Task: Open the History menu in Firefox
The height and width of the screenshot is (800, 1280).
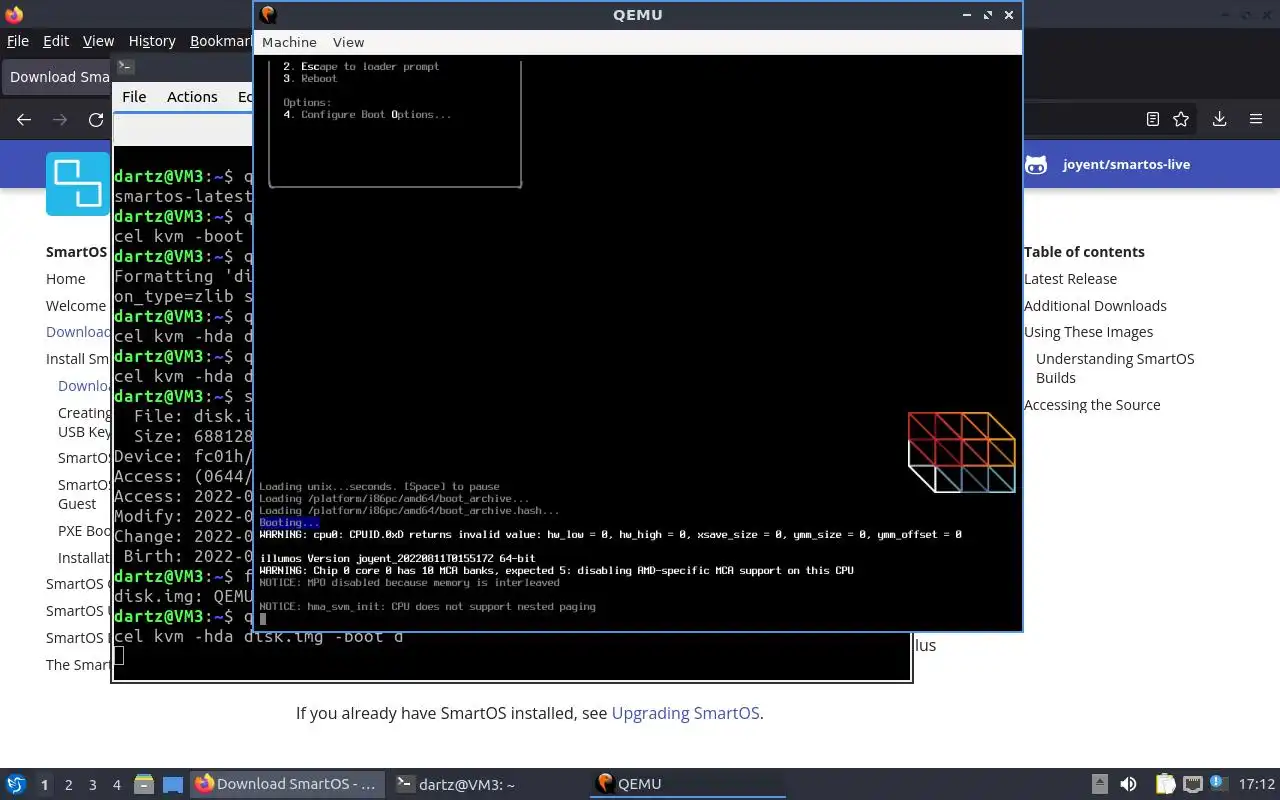Action: coord(152,41)
